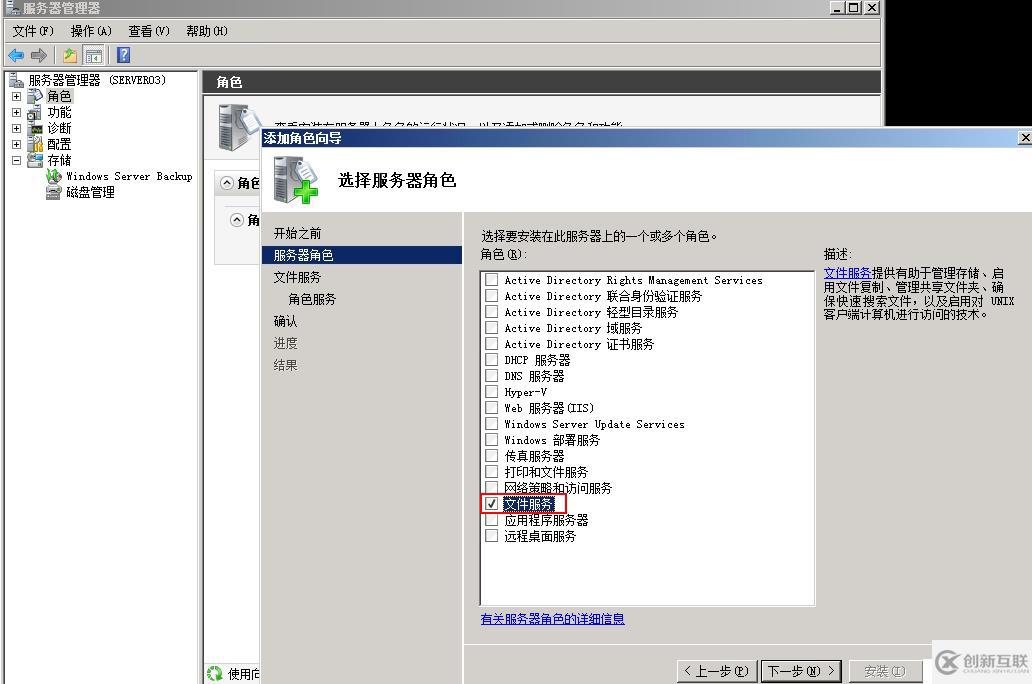The width and height of the screenshot is (1032, 684).
Task: Open the 操作(A) menu
Action: coord(91,31)
